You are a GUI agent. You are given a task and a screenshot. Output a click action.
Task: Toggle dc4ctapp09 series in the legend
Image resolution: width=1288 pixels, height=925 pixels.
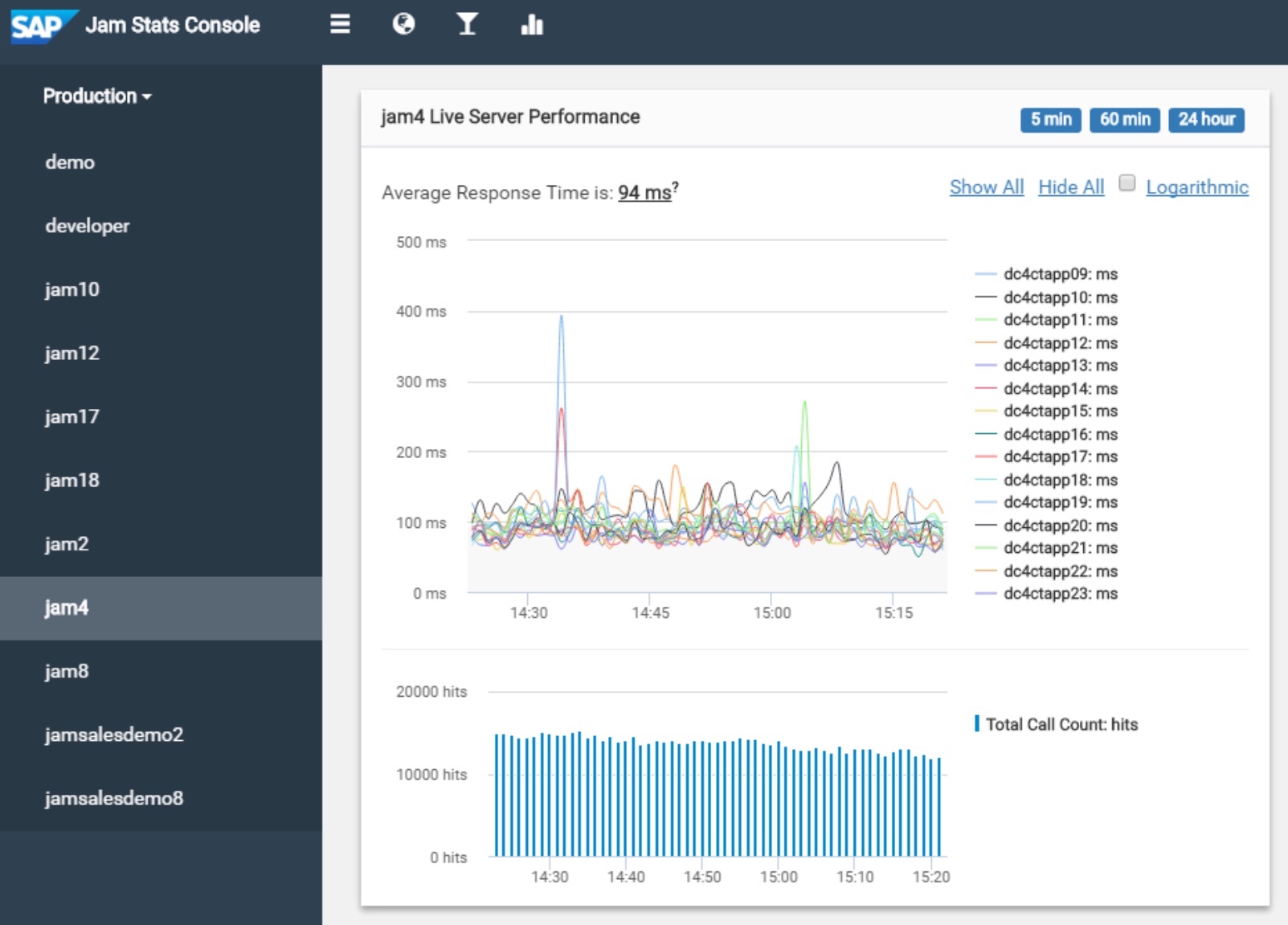point(1060,274)
